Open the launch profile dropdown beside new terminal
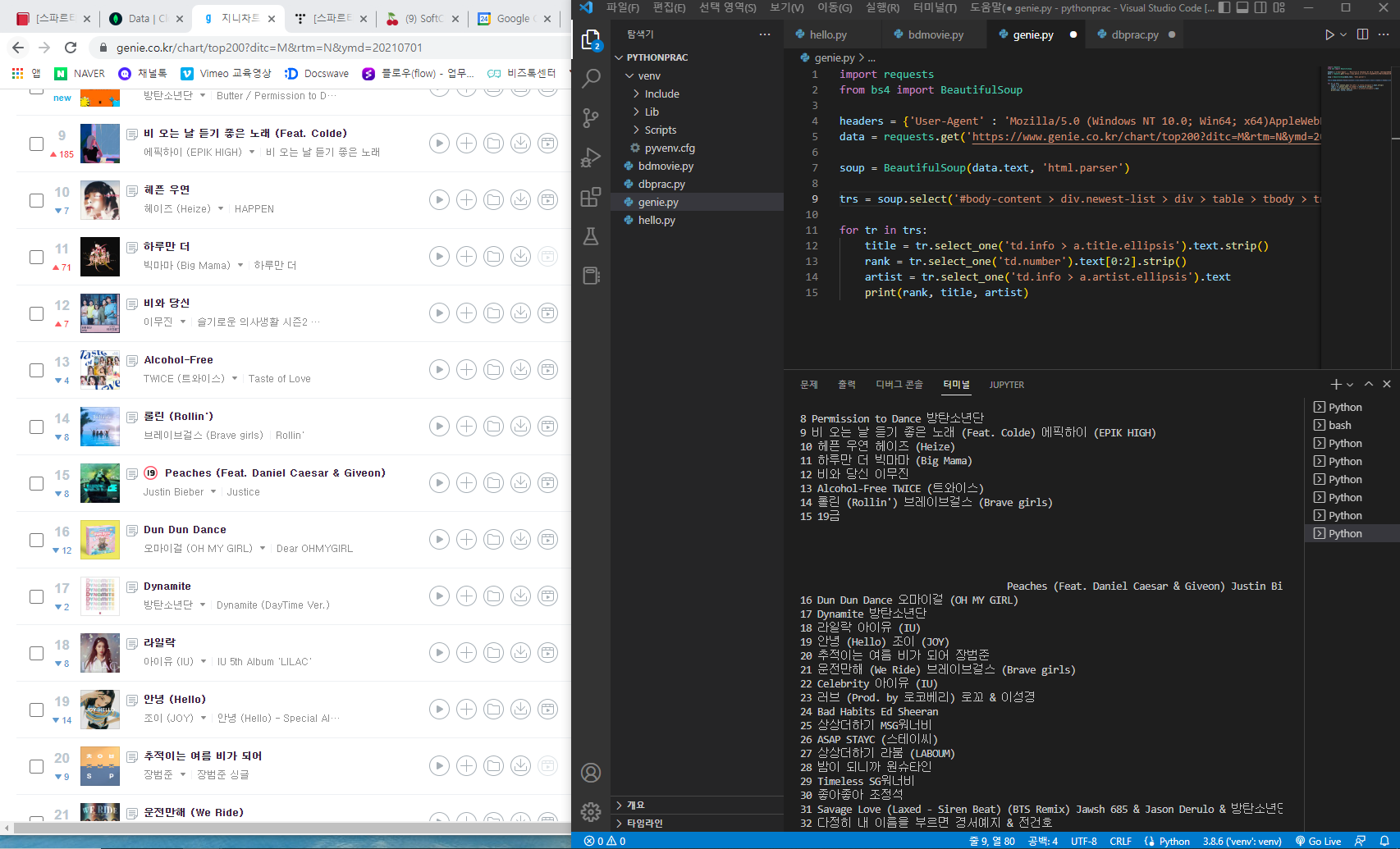Image resolution: width=1400 pixels, height=849 pixels. (x=1350, y=384)
